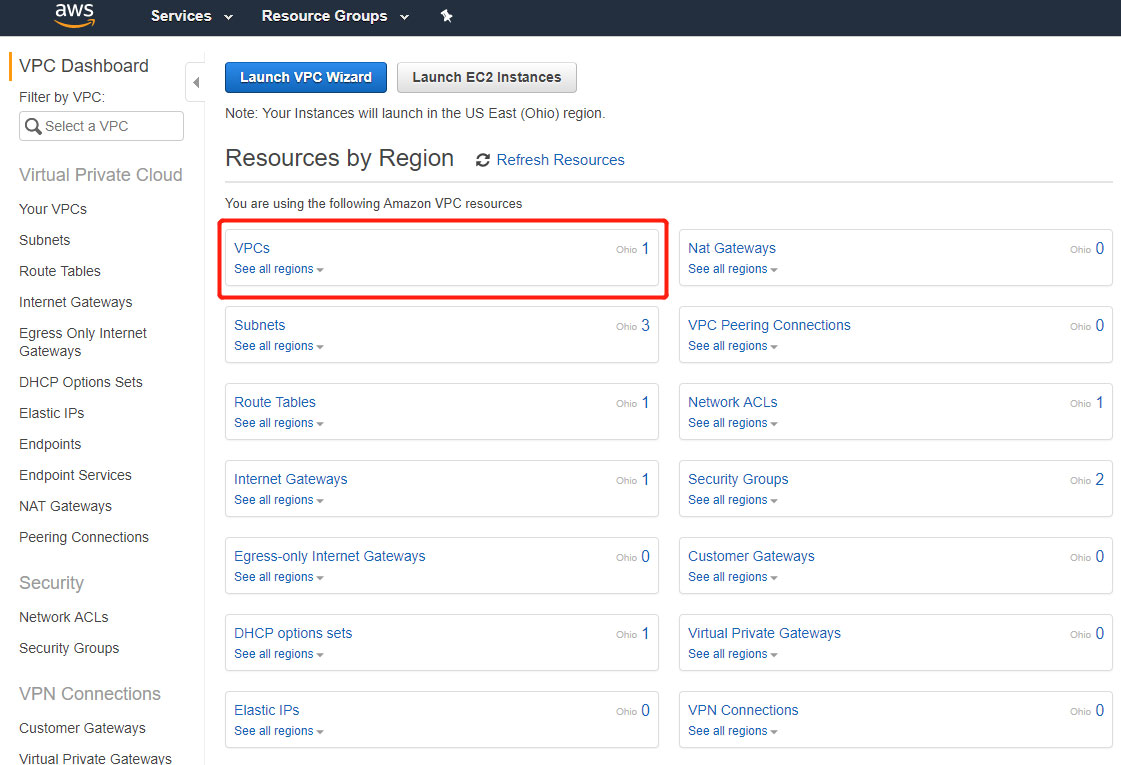
Task: Open Network ACLs under Security in sidebar
Action: [x=64, y=617]
